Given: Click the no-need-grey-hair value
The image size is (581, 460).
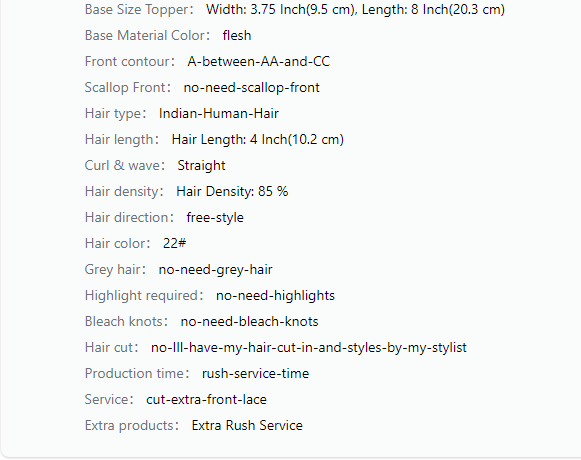Looking at the screenshot, I should (215, 269).
